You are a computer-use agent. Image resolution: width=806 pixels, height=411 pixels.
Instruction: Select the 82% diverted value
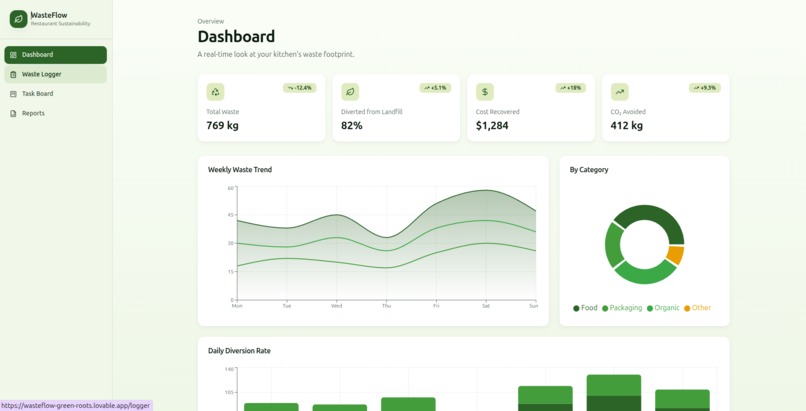pyautogui.click(x=352, y=125)
